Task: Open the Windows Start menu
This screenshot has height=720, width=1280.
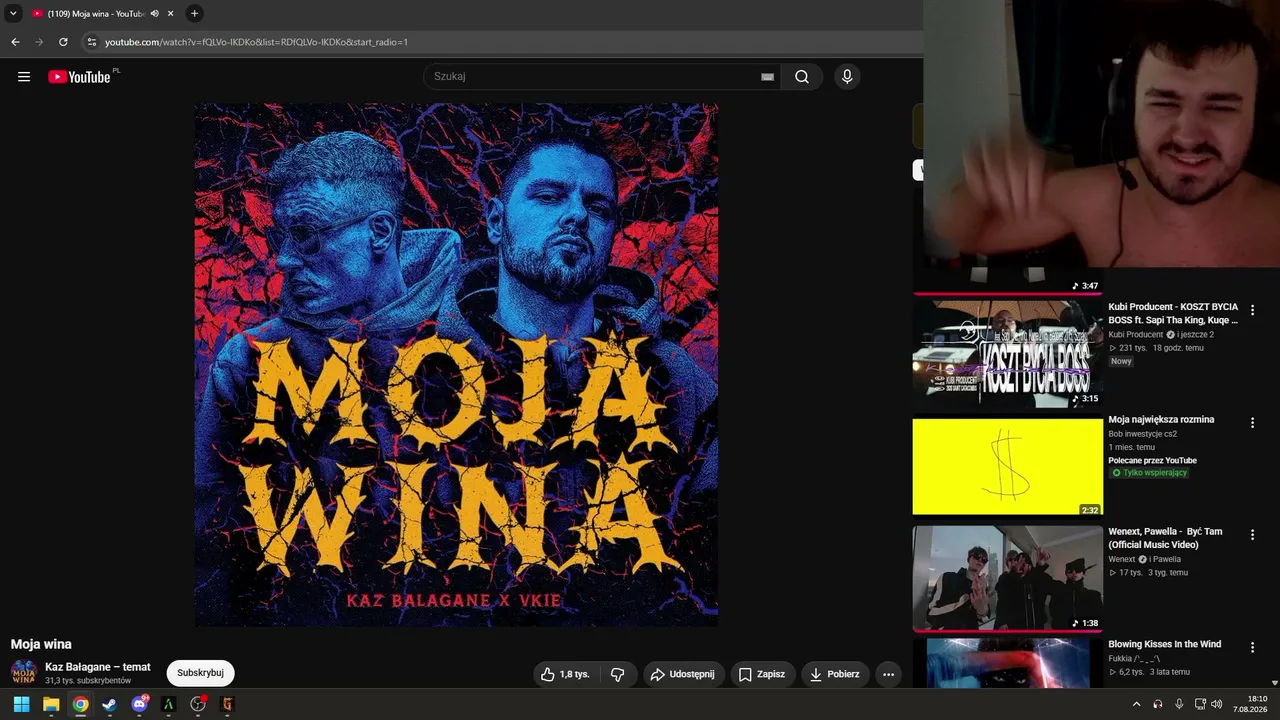Action: pos(21,704)
